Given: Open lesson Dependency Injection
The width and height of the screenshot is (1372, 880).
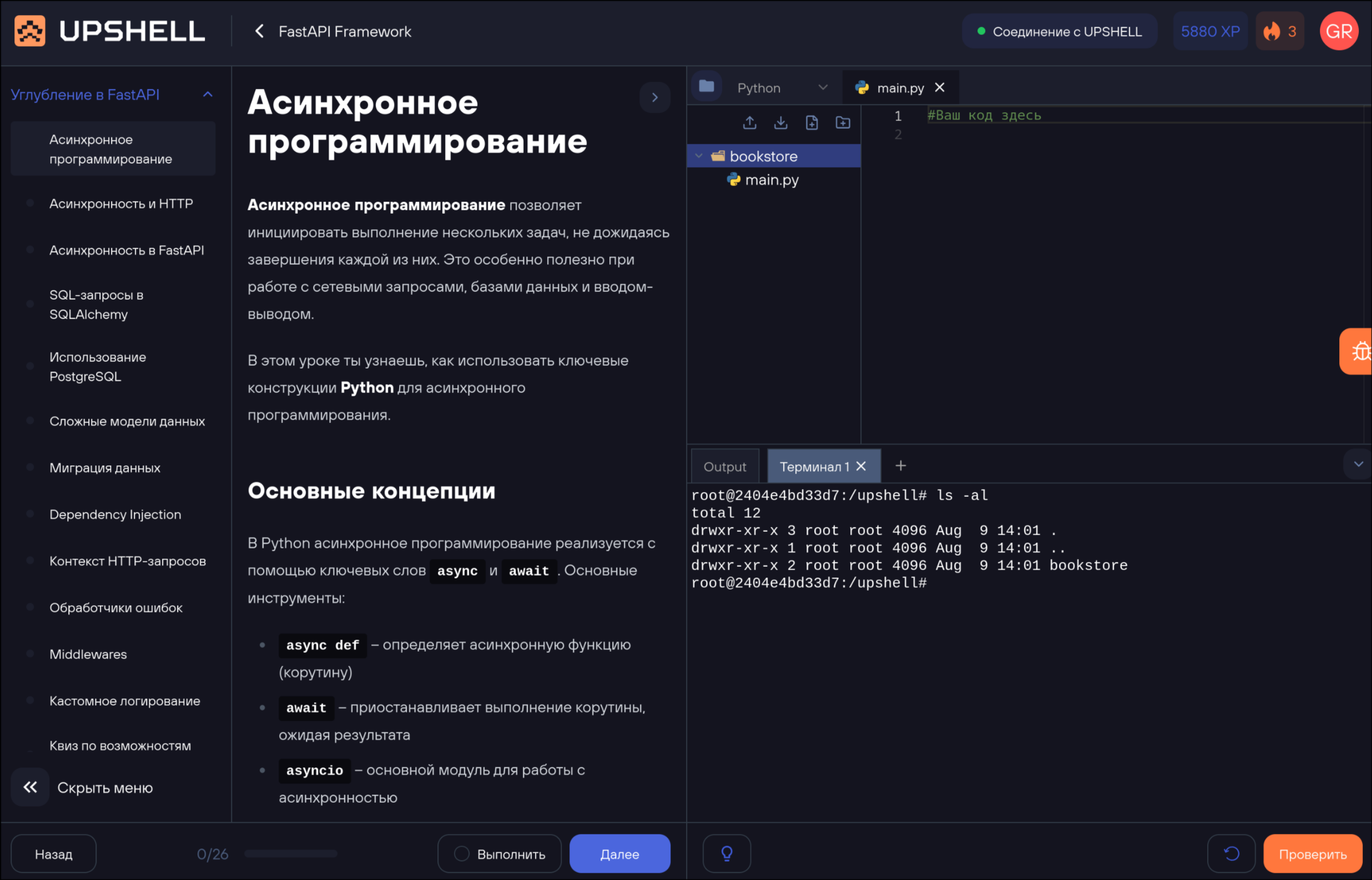Looking at the screenshot, I should 115,514.
